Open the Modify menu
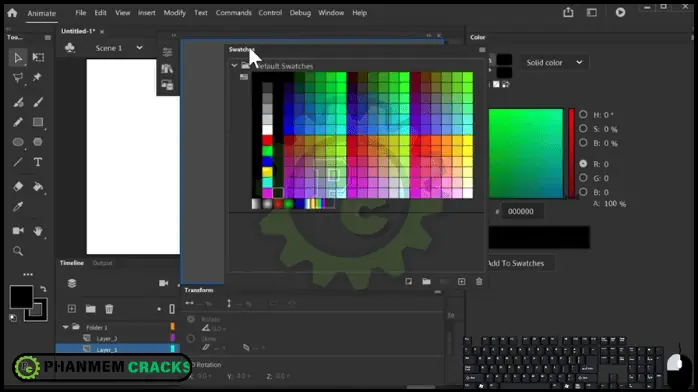Viewport: 698px width, 392px height. (x=174, y=13)
